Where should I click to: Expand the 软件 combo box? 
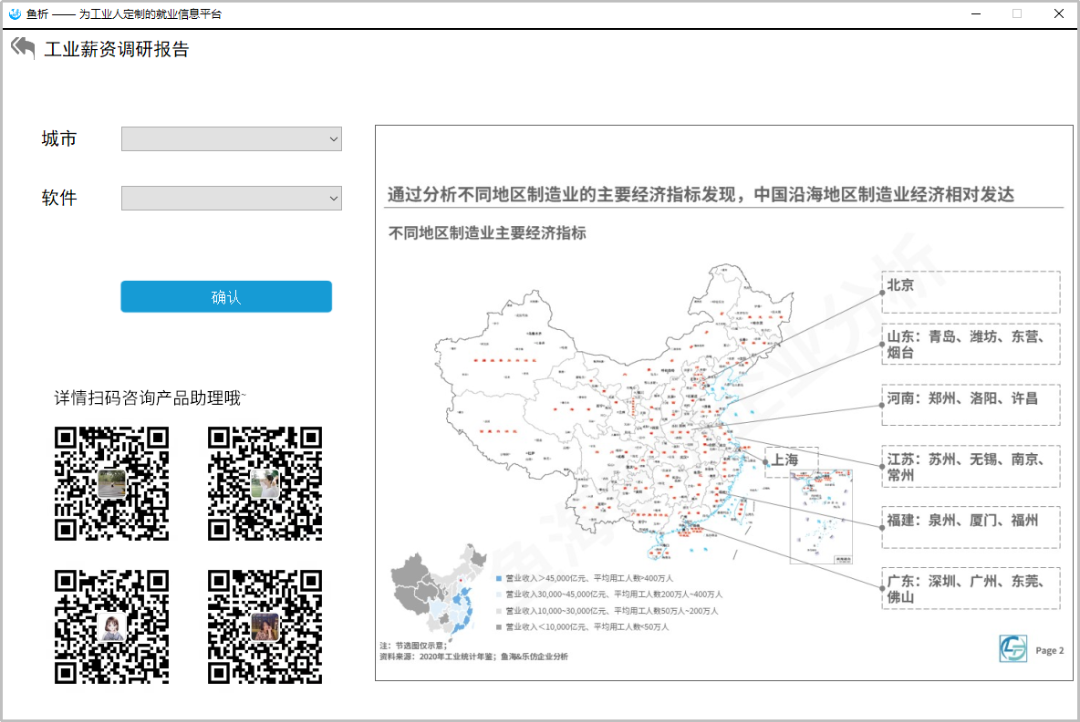point(231,198)
